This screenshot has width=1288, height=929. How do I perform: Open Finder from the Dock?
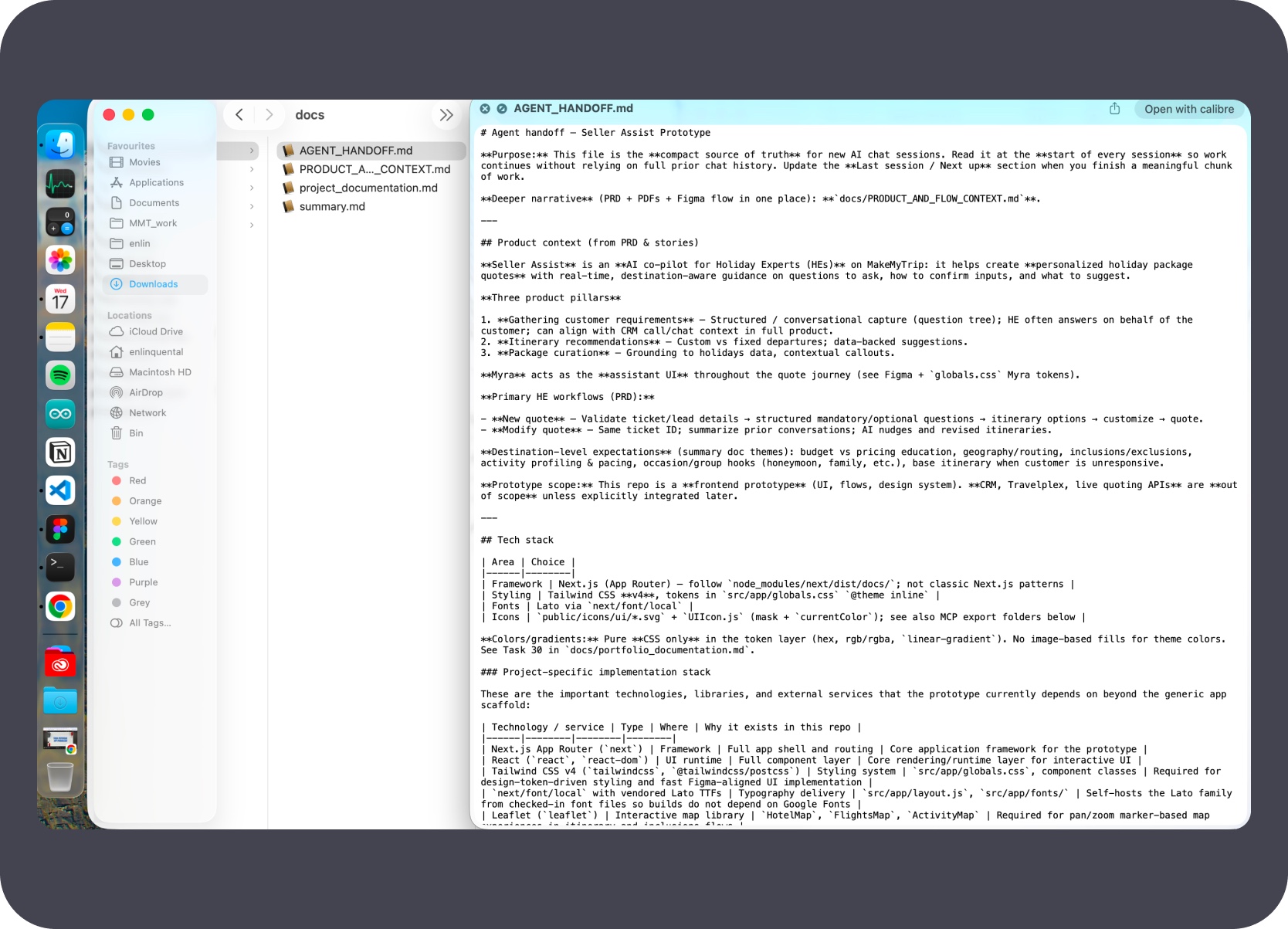[x=60, y=144]
